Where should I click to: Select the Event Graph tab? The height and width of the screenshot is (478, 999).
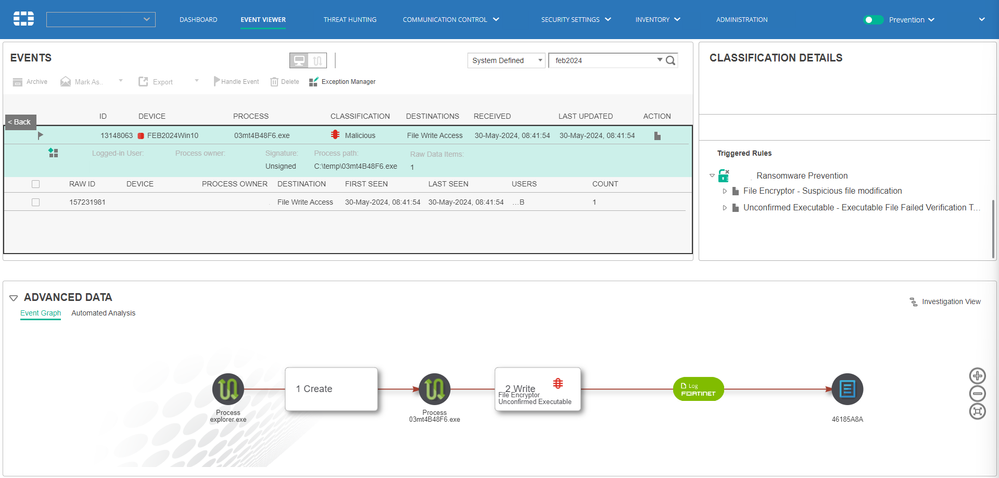point(41,313)
